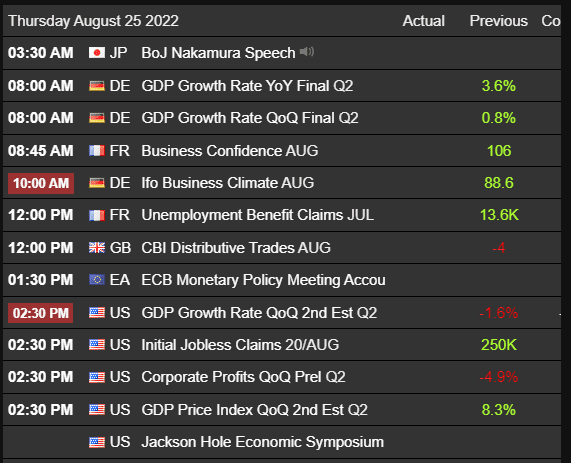571x463 pixels.
Task: Click the Japan flag icon
Action: coord(97,53)
